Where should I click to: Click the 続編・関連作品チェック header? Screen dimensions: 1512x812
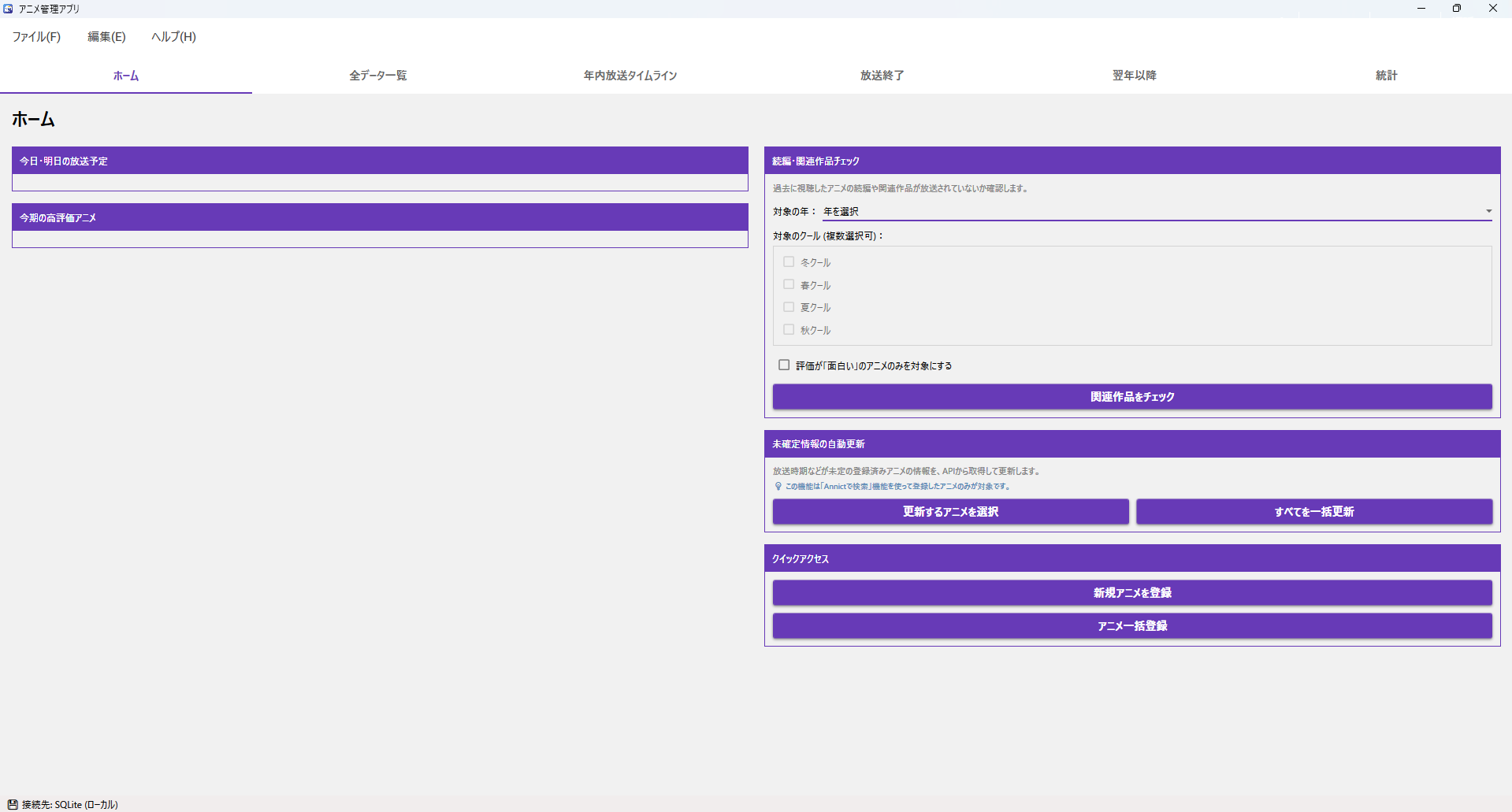click(1132, 161)
